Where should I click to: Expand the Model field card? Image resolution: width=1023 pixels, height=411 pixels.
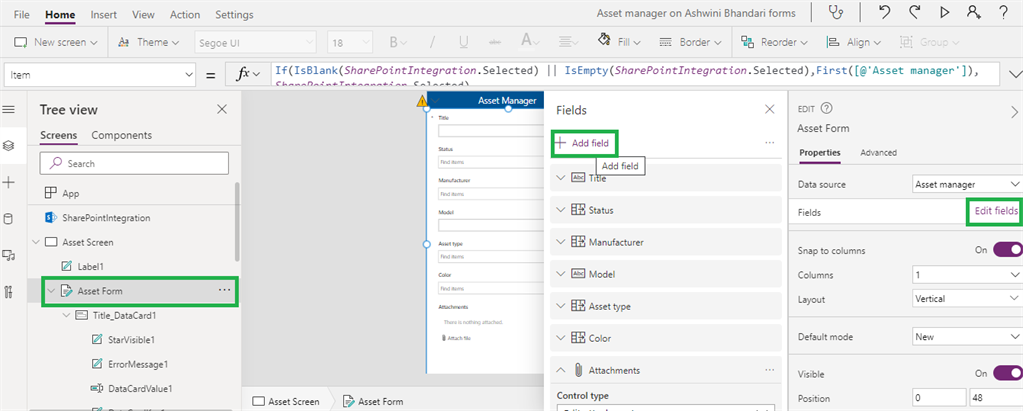coord(561,274)
